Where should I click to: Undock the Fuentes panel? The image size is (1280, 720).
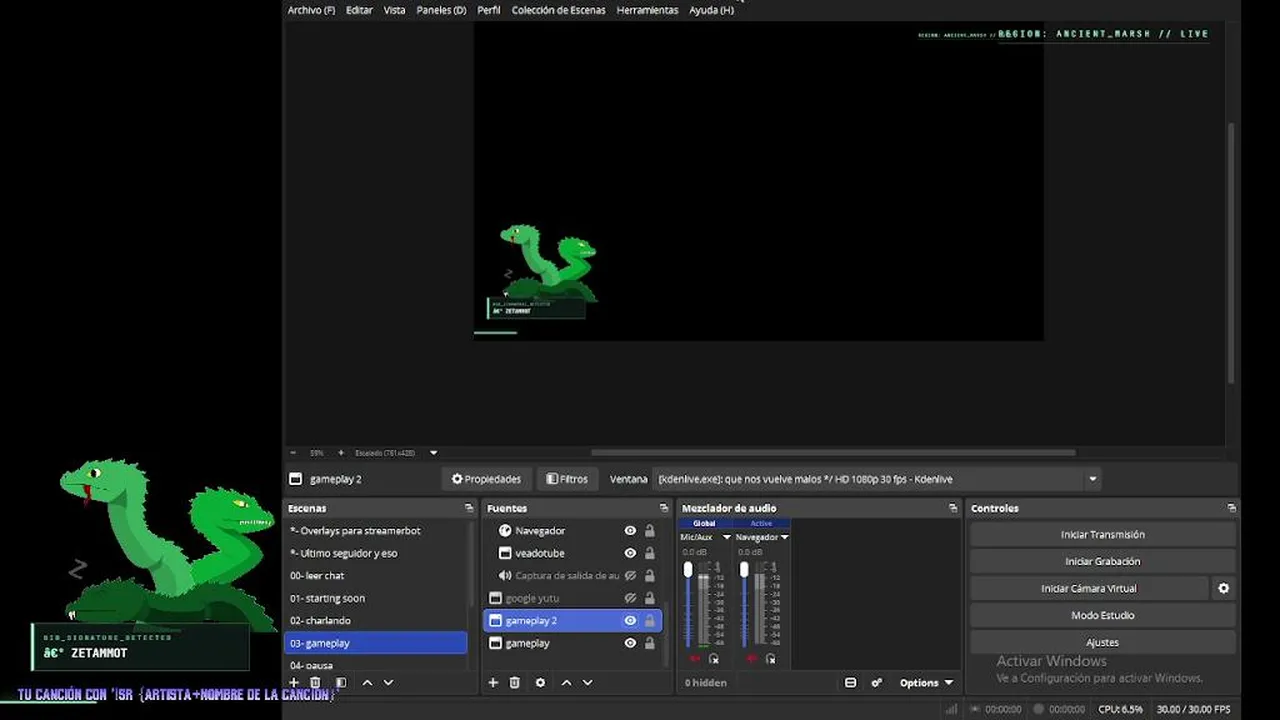pyautogui.click(x=664, y=508)
